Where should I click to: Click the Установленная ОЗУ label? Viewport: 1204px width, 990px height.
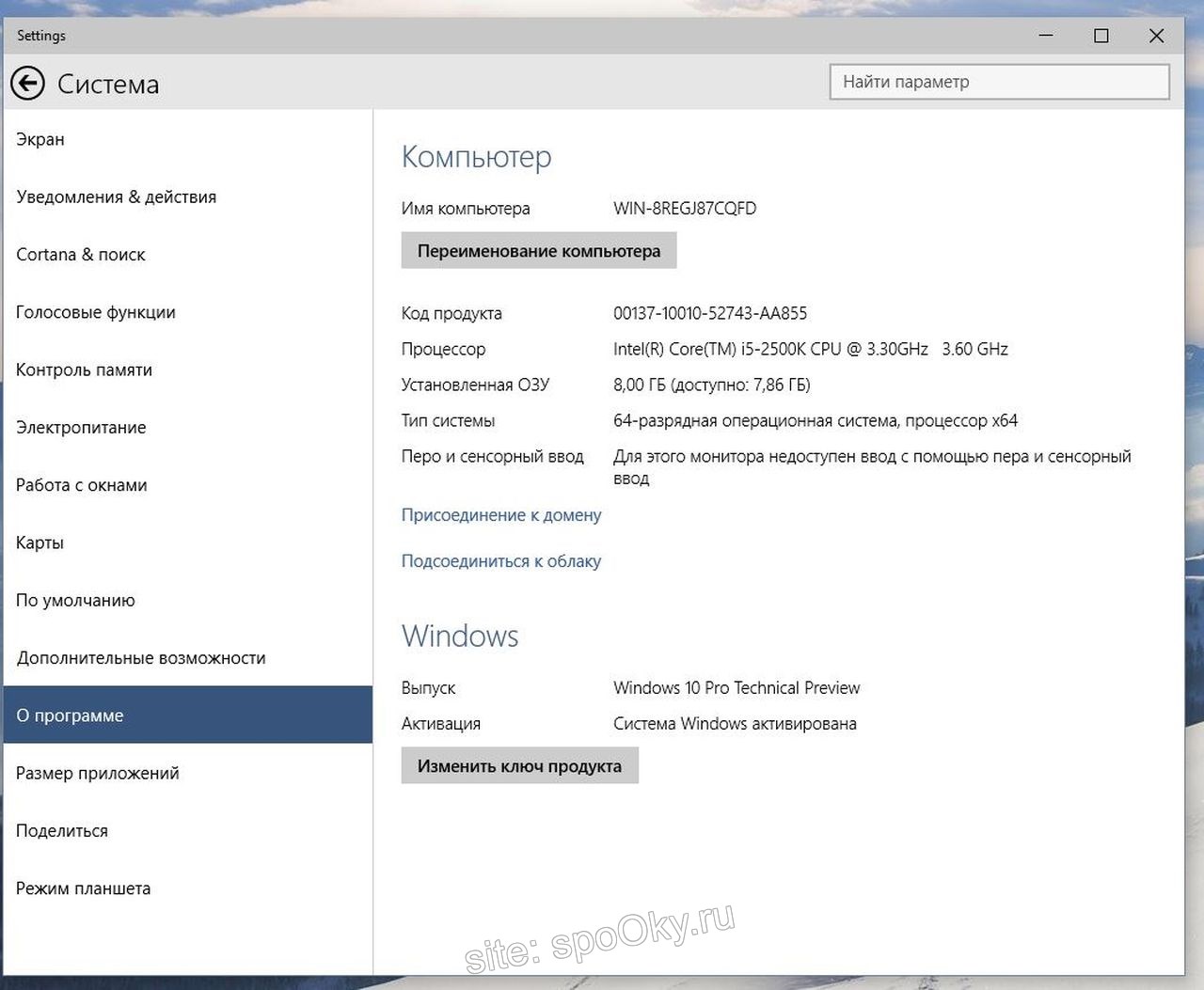pyautogui.click(x=475, y=385)
